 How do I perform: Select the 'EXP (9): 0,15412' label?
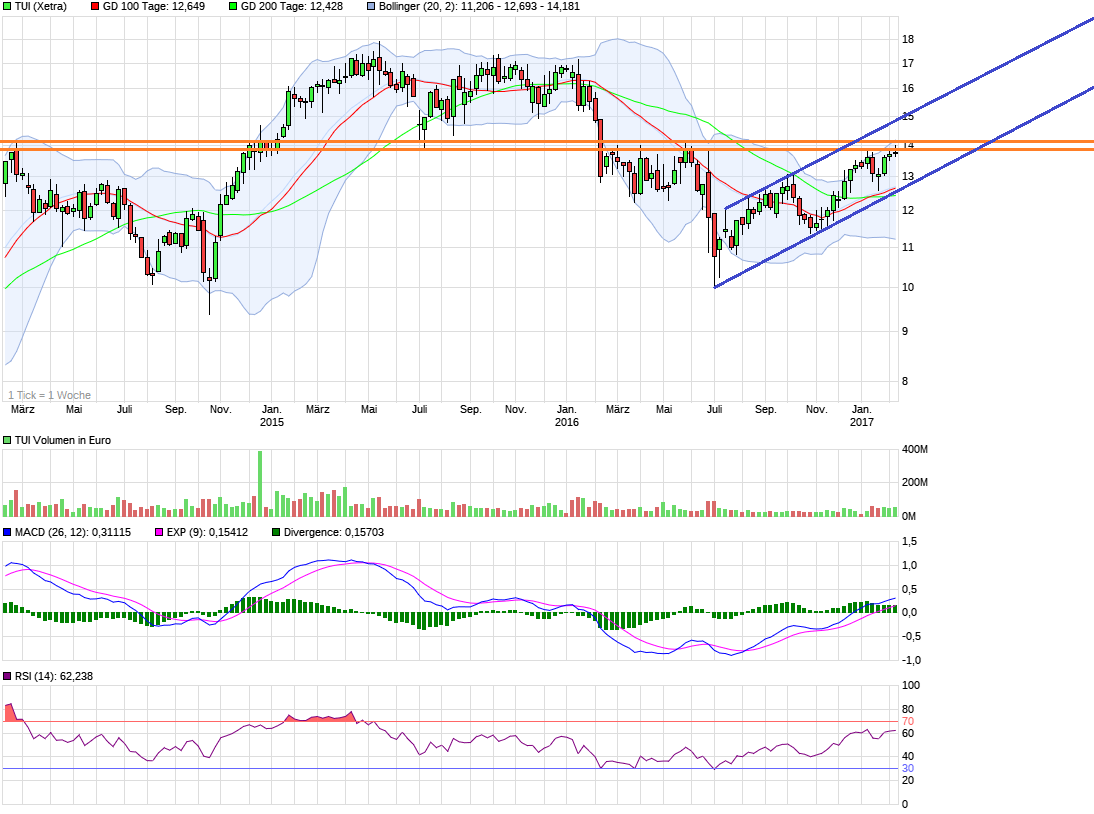pyautogui.click(x=207, y=532)
